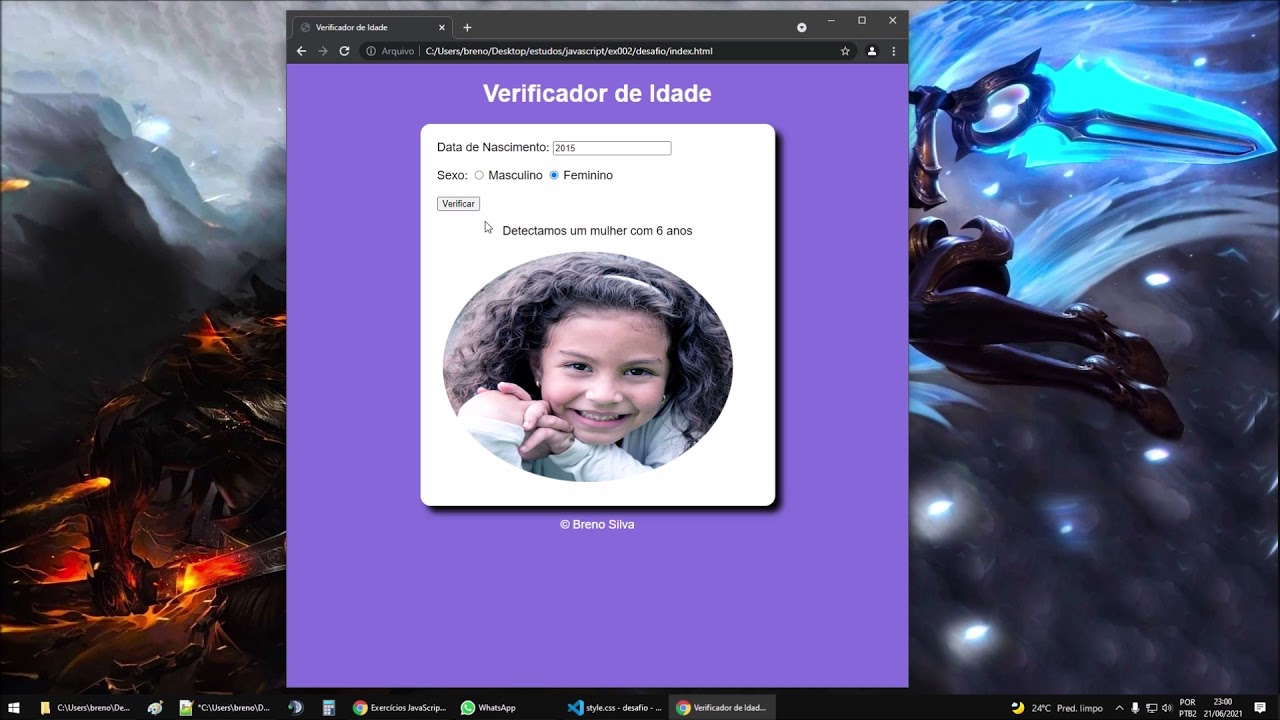Open the notification center icon
The width and height of the screenshot is (1280, 720).
point(1260,707)
